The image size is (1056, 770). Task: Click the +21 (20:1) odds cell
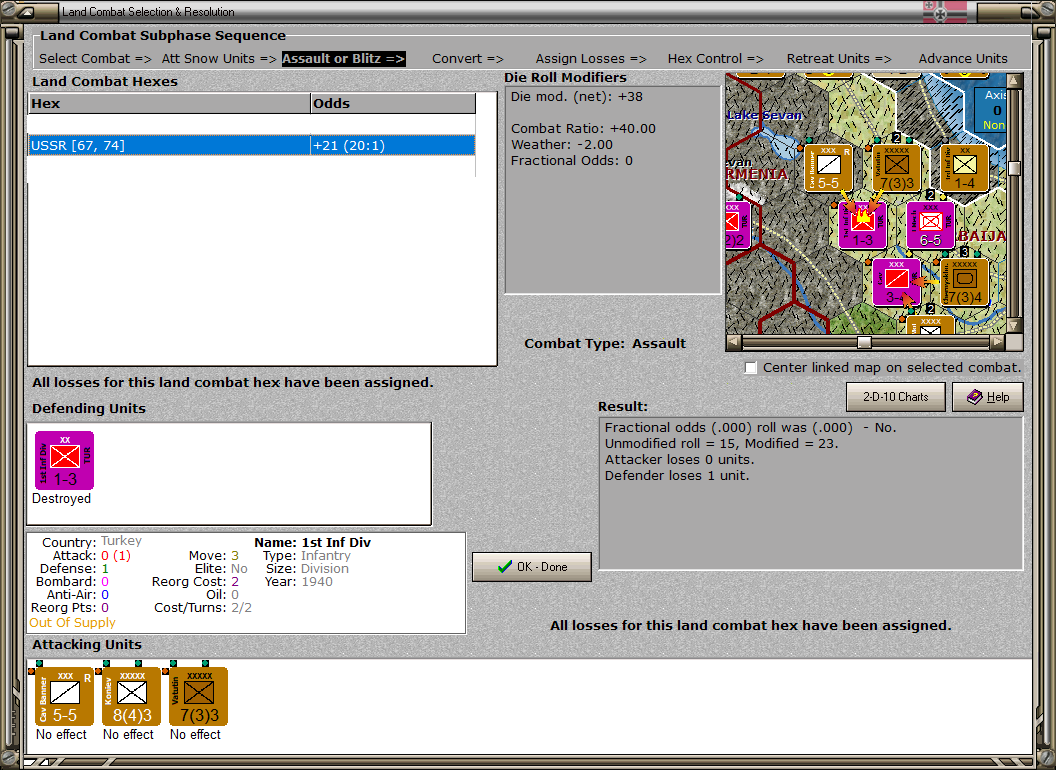393,146
